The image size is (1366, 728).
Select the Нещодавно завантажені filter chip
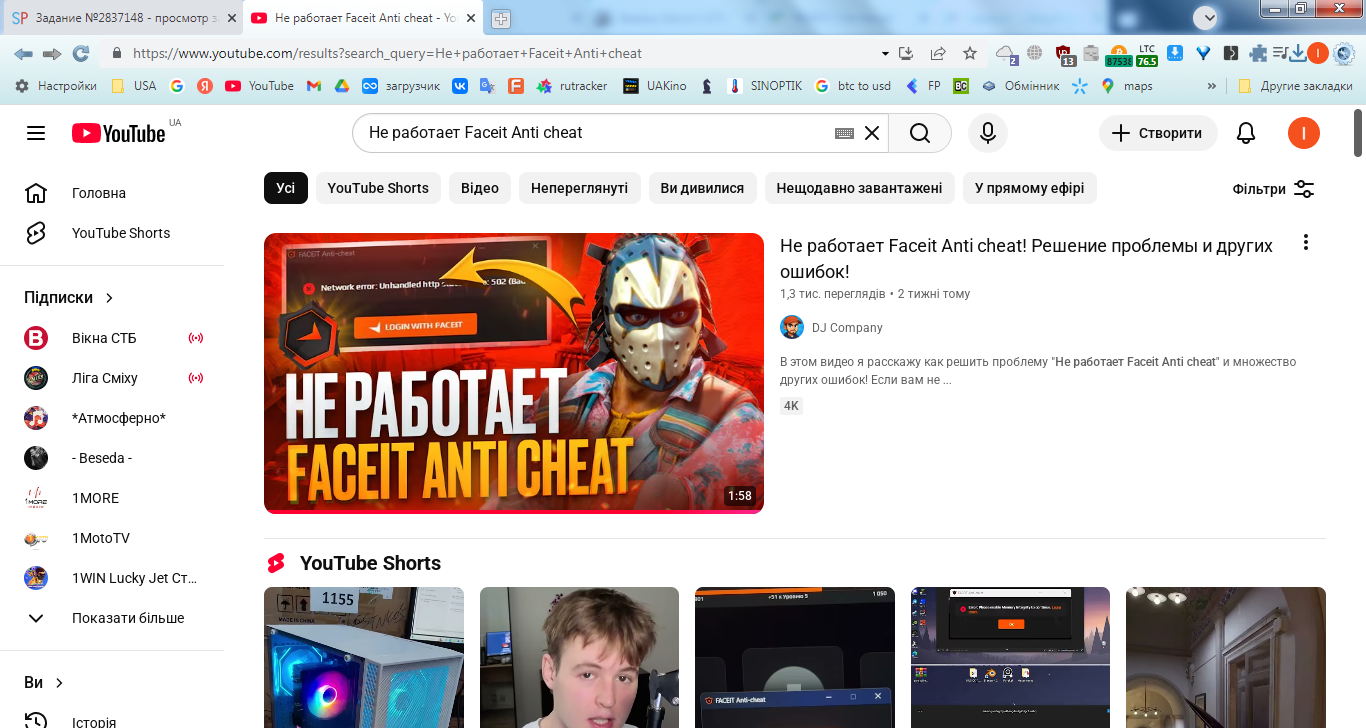(860, 188)
